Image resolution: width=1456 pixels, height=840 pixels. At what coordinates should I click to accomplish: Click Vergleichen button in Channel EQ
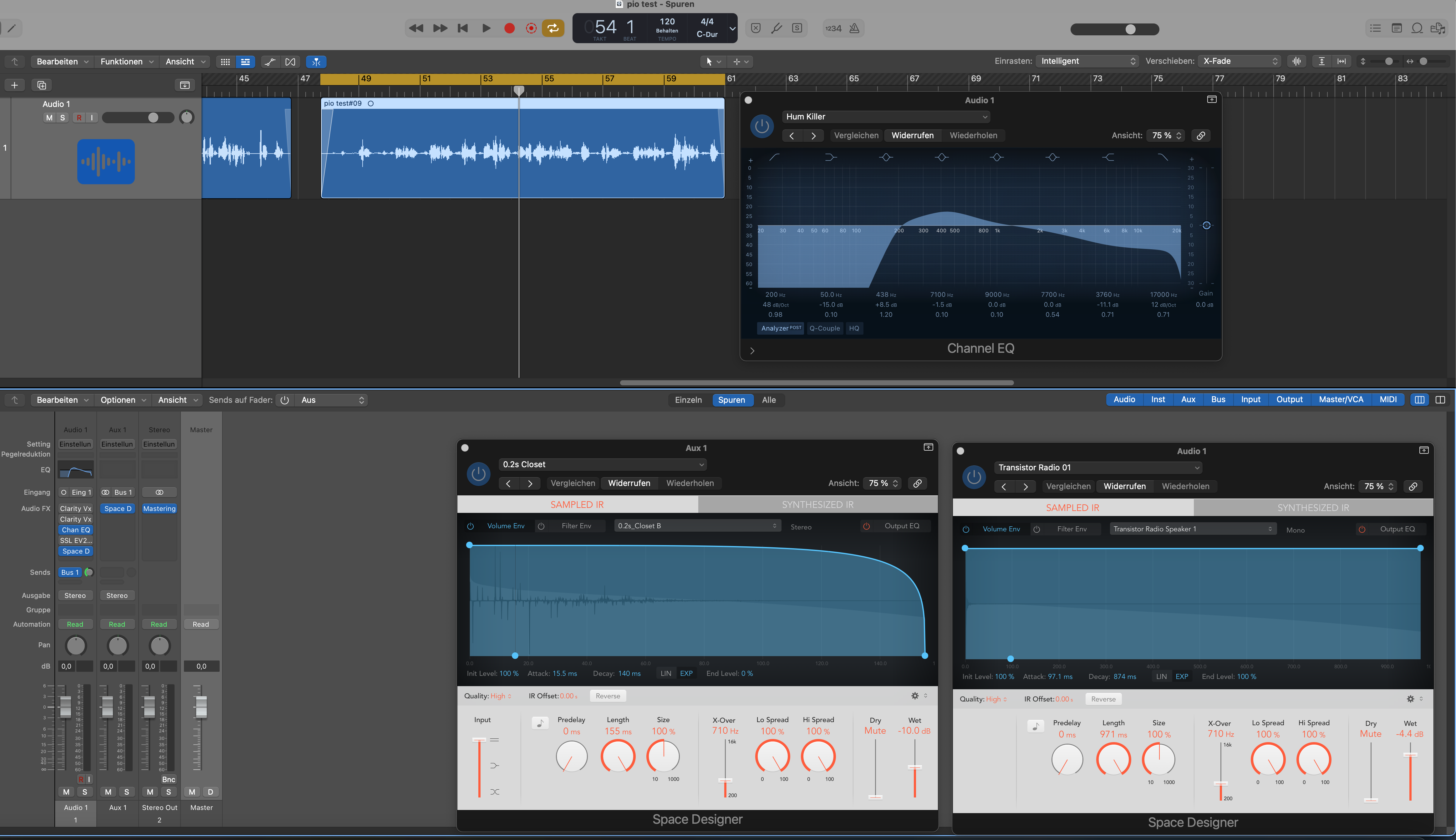coord(856,136)
